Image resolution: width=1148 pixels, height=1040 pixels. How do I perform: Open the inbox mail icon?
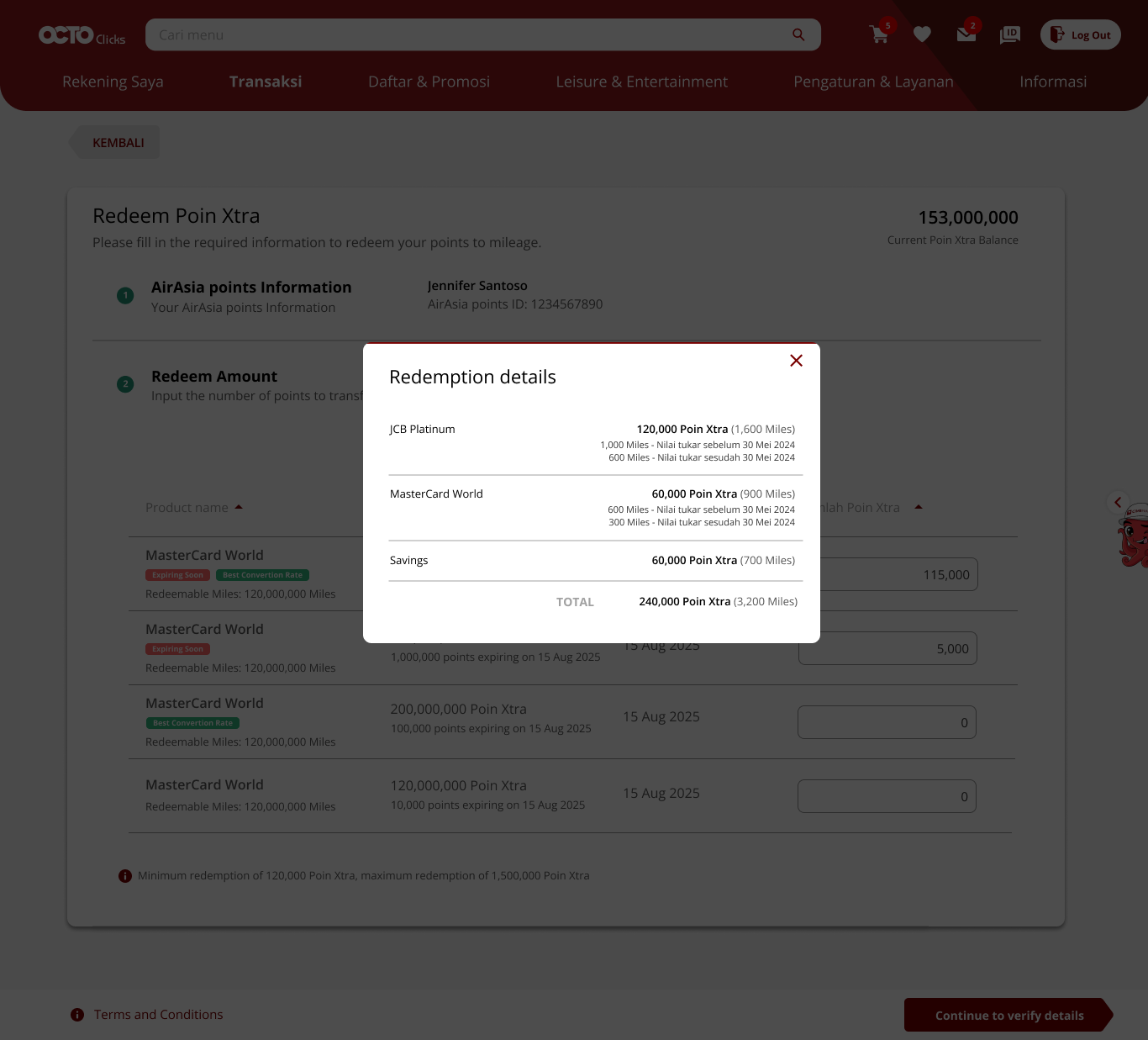pos(966,34)
